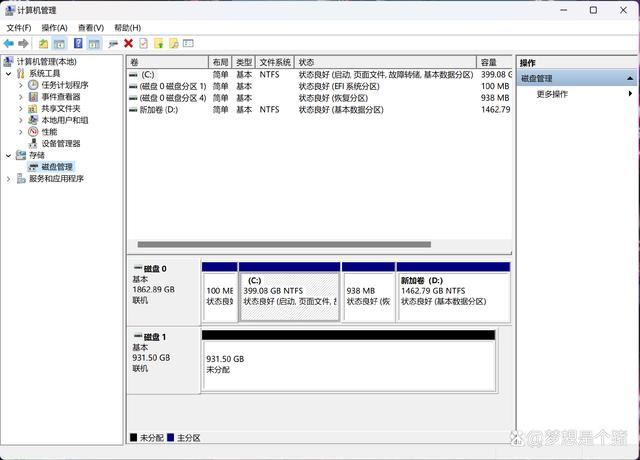Expand the 任务计划程序 node
640x460 pixels.
pos(21,85)
